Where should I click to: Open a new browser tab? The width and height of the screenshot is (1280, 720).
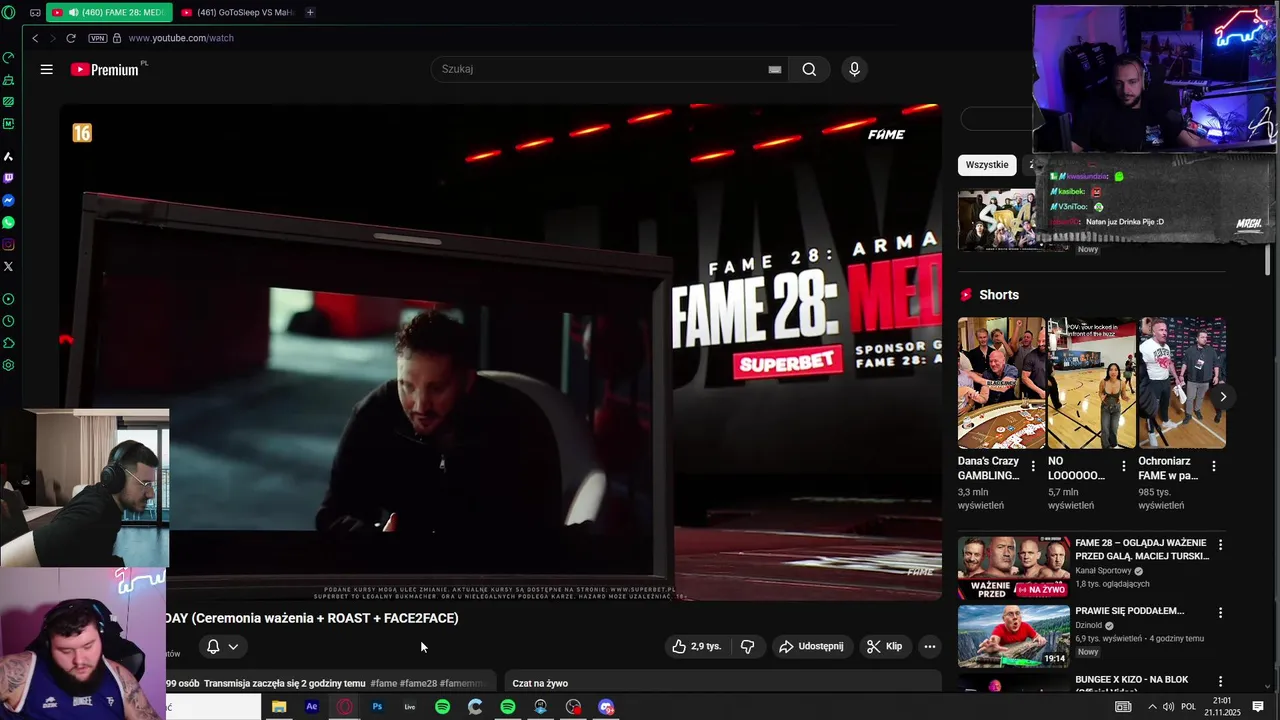point(310,12)
